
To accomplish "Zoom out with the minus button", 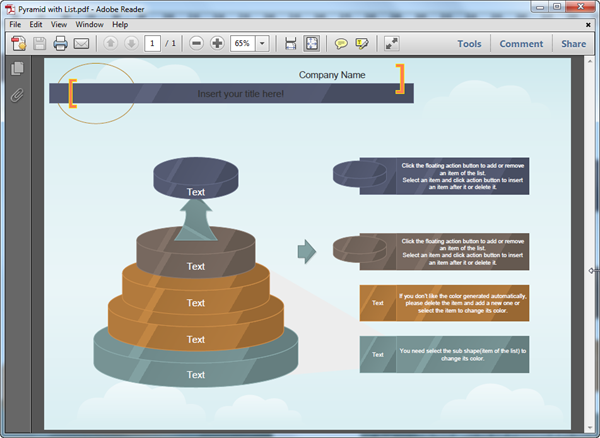I will 196,44.
